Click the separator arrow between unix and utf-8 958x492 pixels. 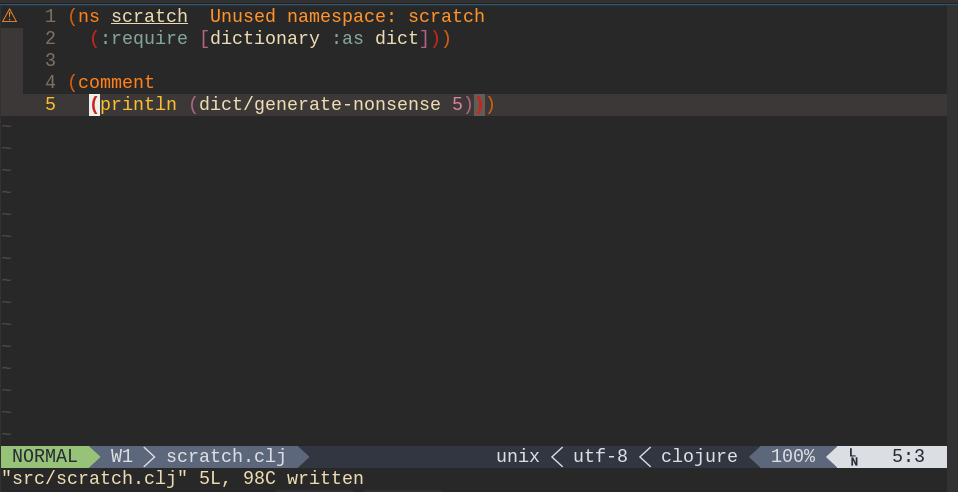[x=557, y=457]
